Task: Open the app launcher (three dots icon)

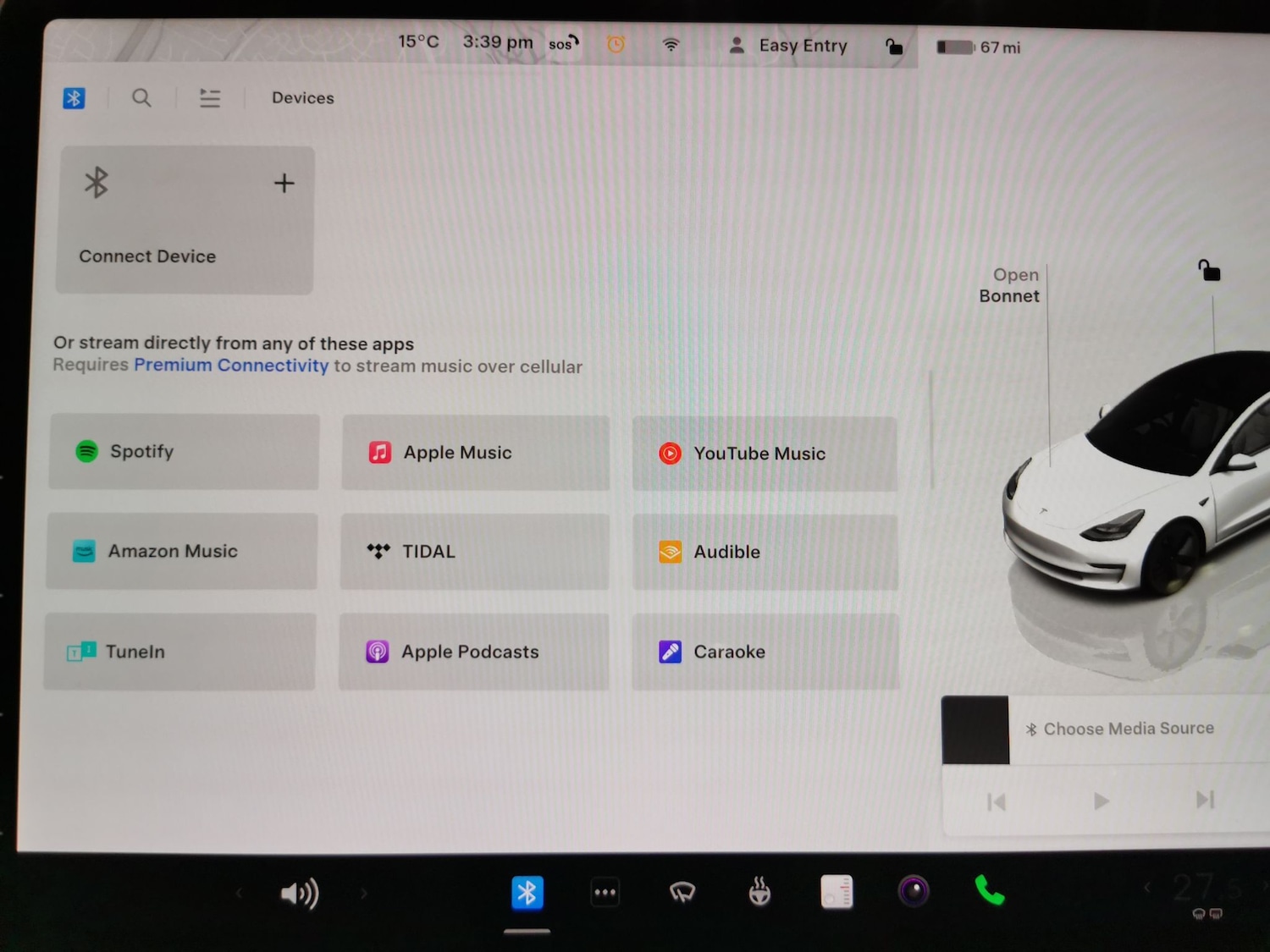Action: pos(605,892)
